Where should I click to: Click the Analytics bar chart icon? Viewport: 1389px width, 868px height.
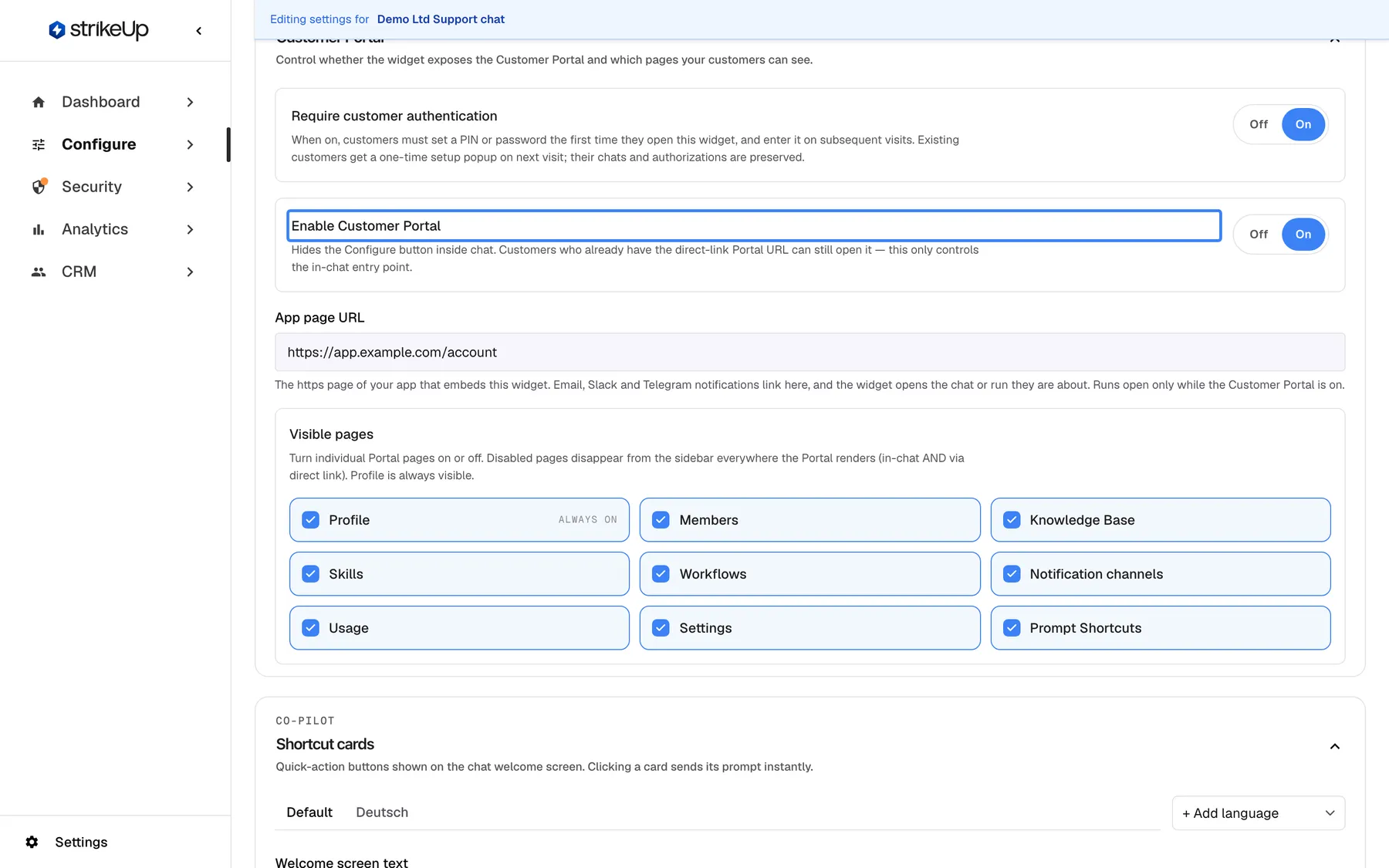39,229
